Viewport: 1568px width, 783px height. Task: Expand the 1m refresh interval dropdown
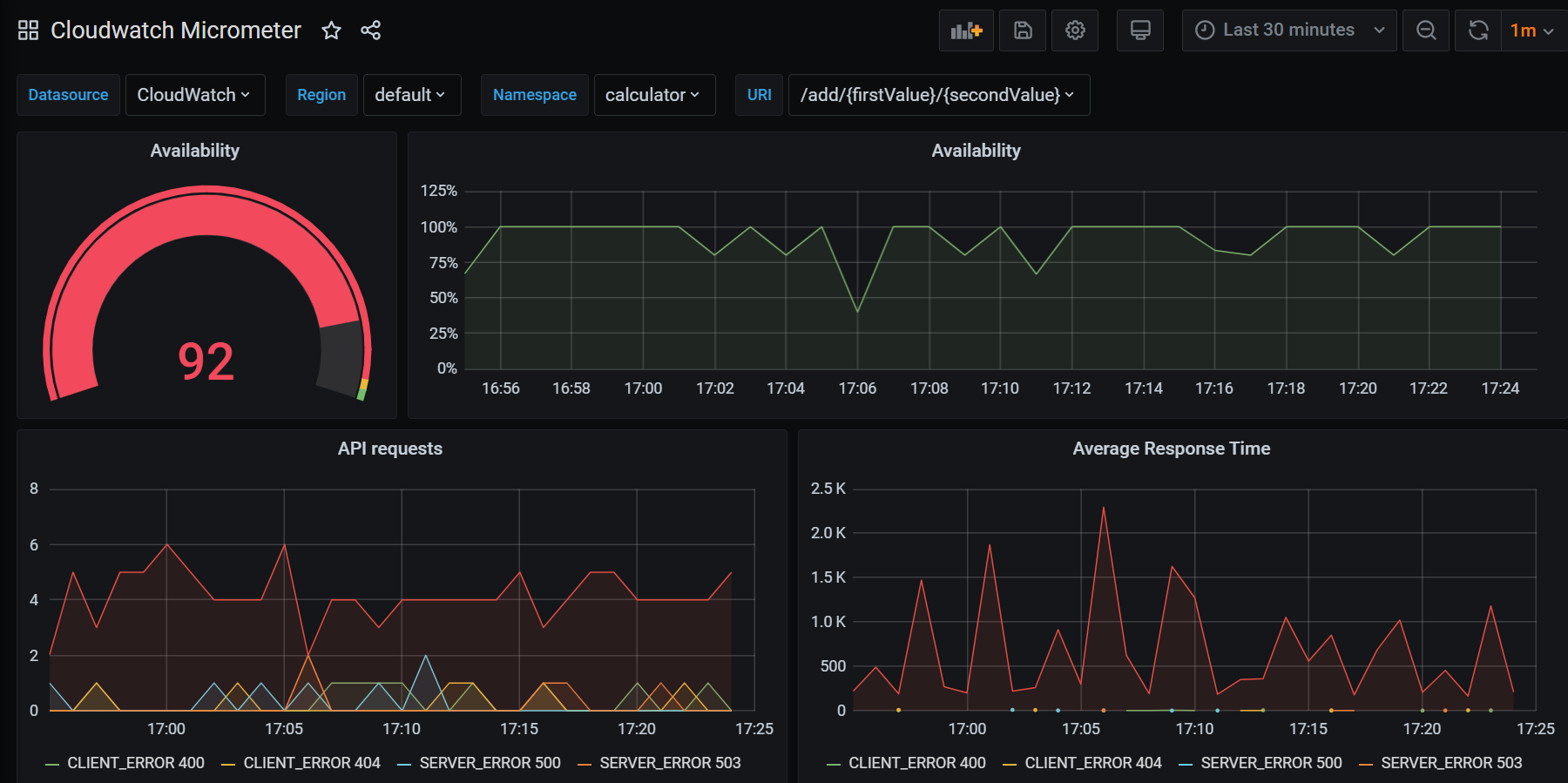click(1533, 30)
